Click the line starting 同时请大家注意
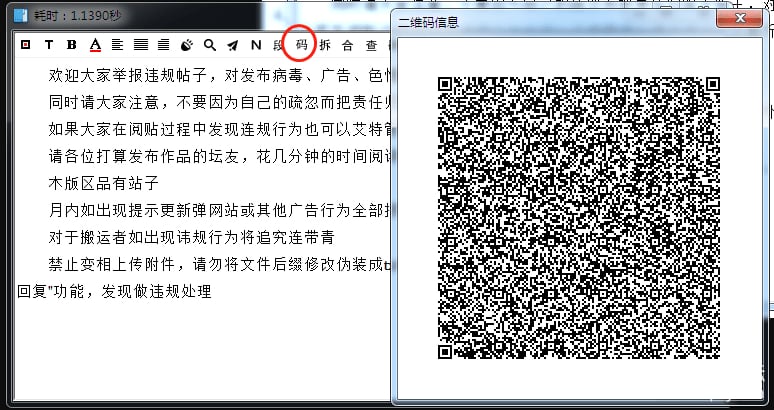 click(x=220, y=103)
